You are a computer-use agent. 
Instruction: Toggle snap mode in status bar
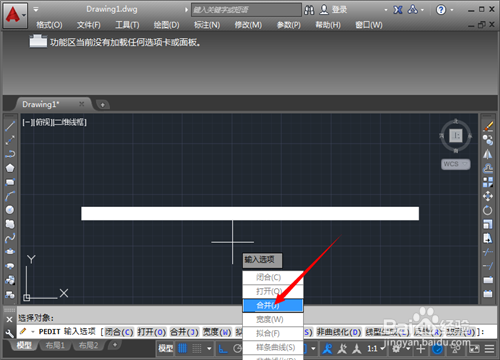(197, 349)
